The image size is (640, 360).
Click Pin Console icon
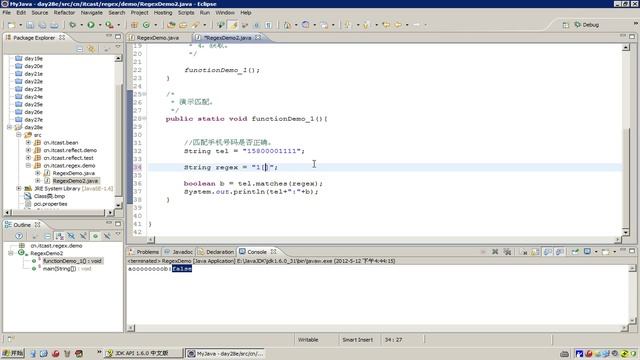pyautogui.click(x=575, y=252)
